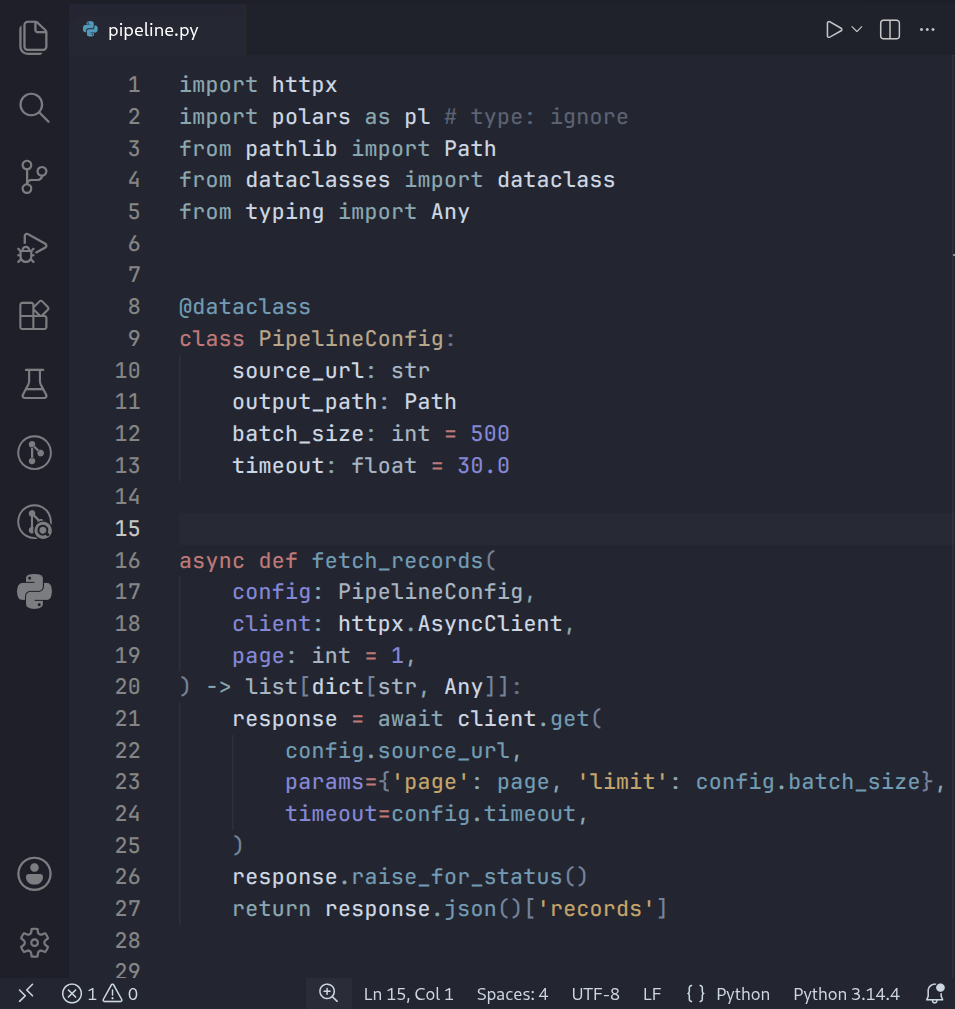Click line number 16 in the gutter
The width and height of the screenshot is (955, 1009).
(127, 560)
